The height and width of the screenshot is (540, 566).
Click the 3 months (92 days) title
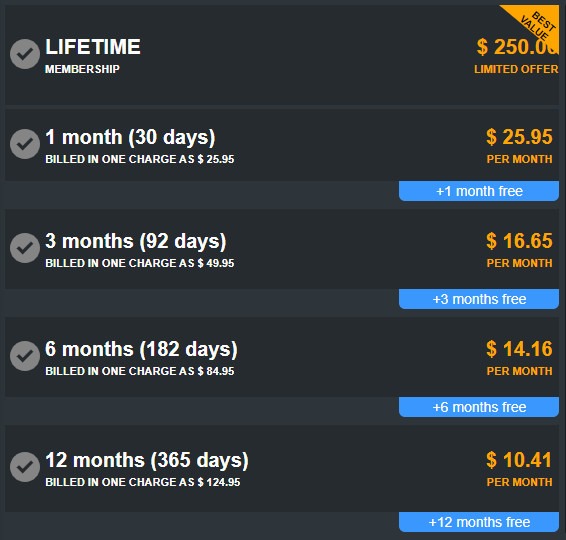(136, 241)
